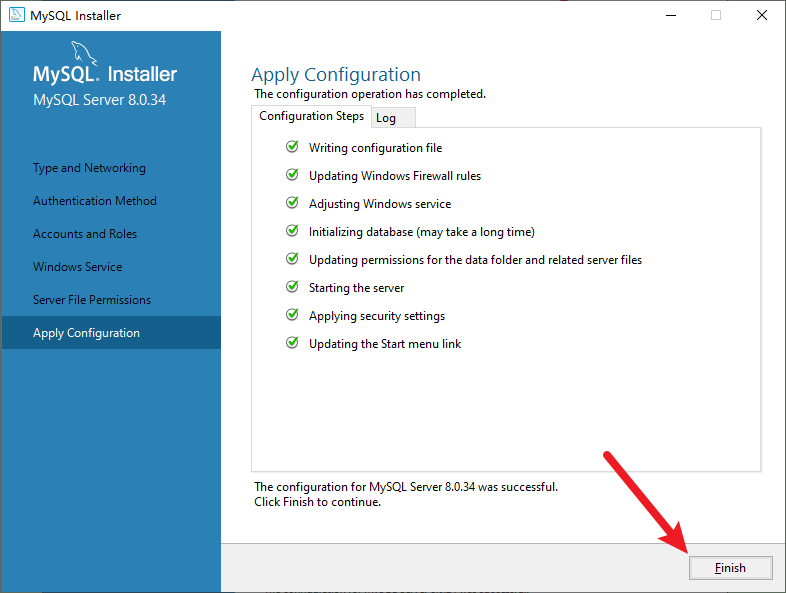Click the MySQL dolphin logo
The width and height of the screenshot is (786, 593).
click(83, 53)
